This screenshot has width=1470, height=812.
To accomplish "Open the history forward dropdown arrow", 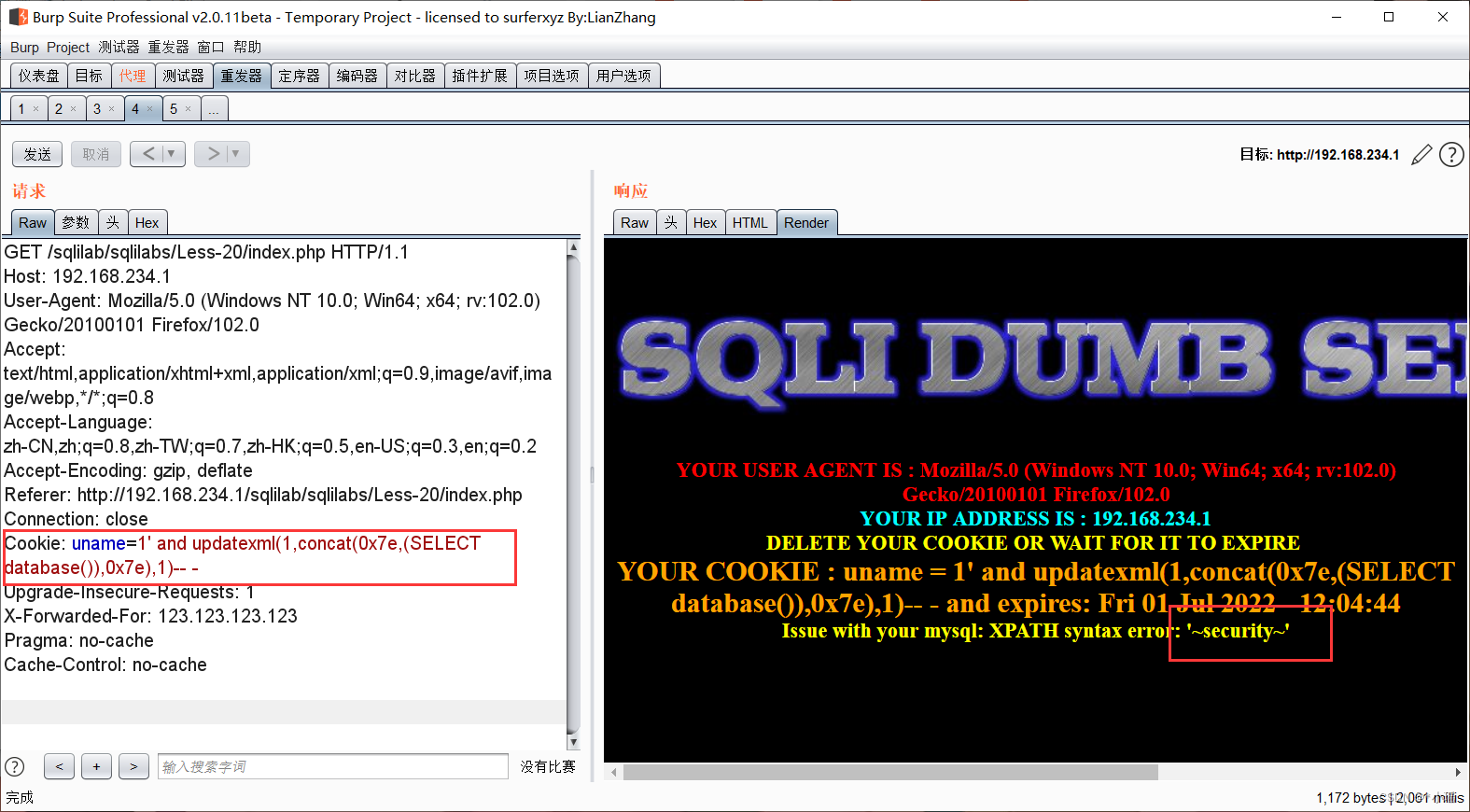I will (235, 154).
